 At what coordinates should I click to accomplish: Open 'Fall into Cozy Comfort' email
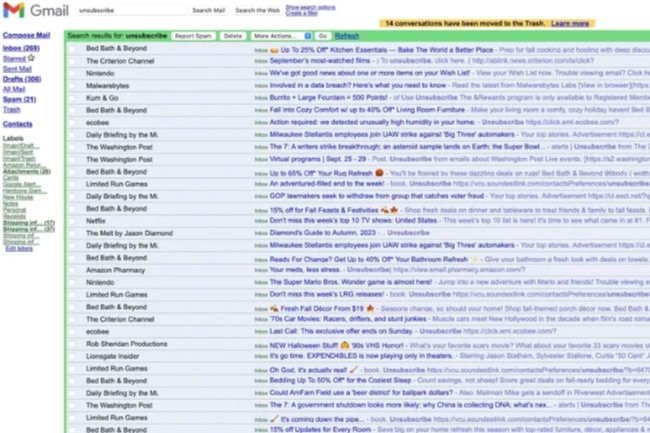tap(367, 110)
